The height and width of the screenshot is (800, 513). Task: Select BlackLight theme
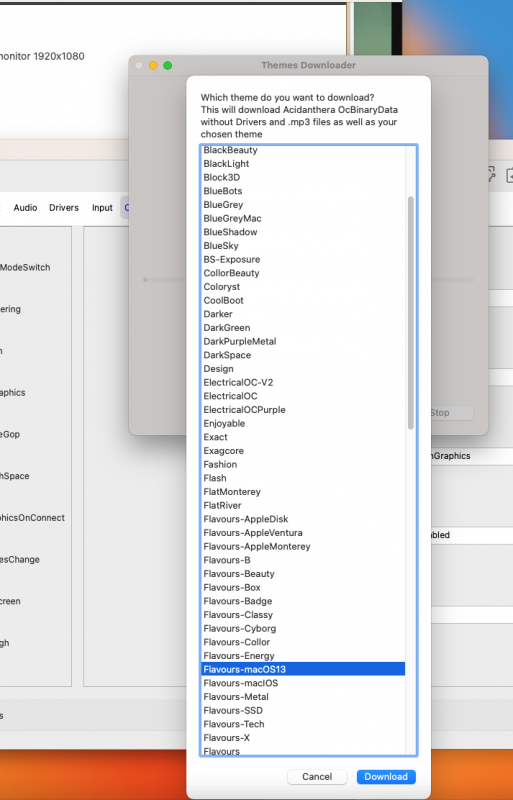point(303,164)
